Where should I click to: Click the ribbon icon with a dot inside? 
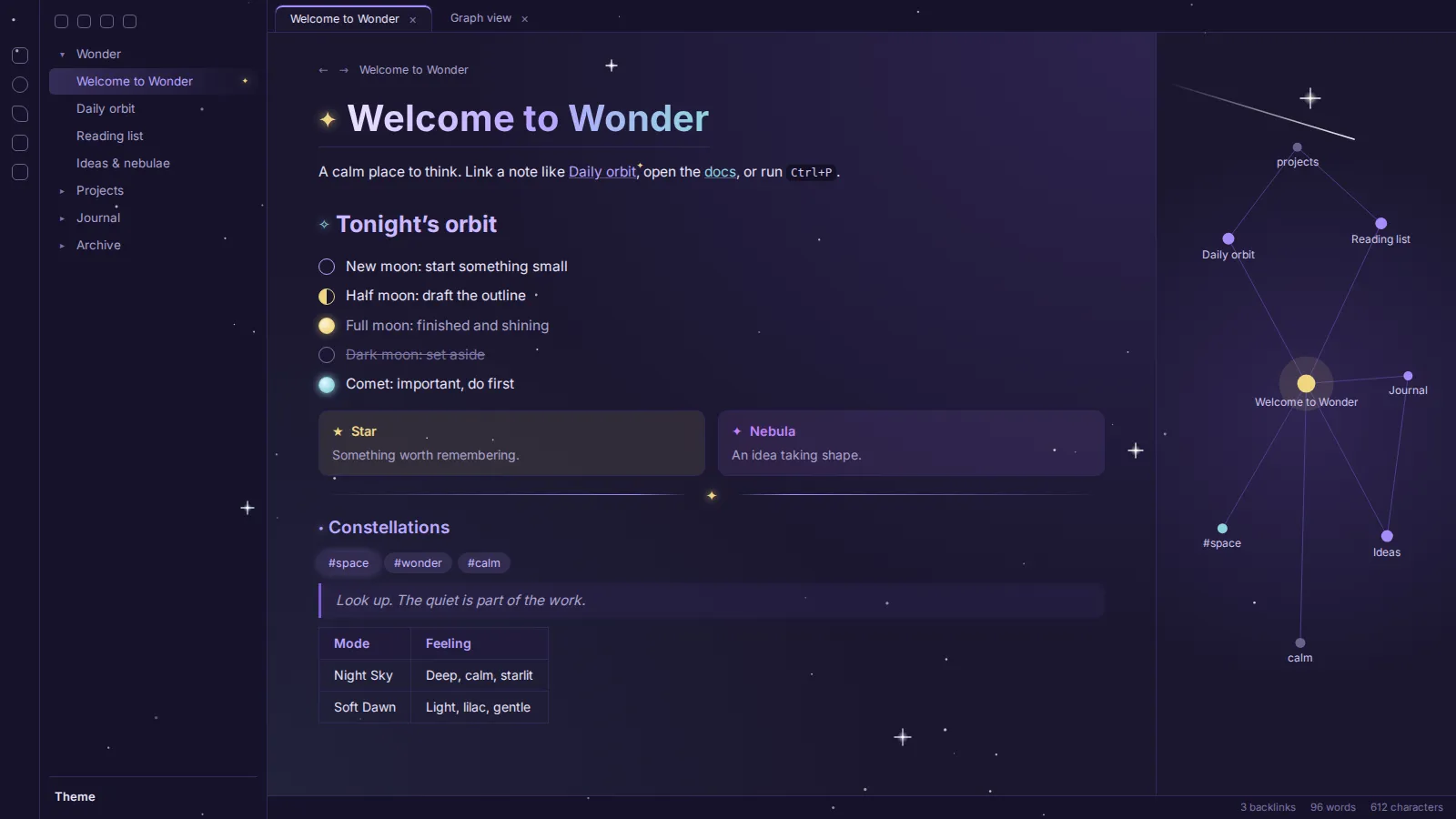pyautogui.click(x=20, y=56)
